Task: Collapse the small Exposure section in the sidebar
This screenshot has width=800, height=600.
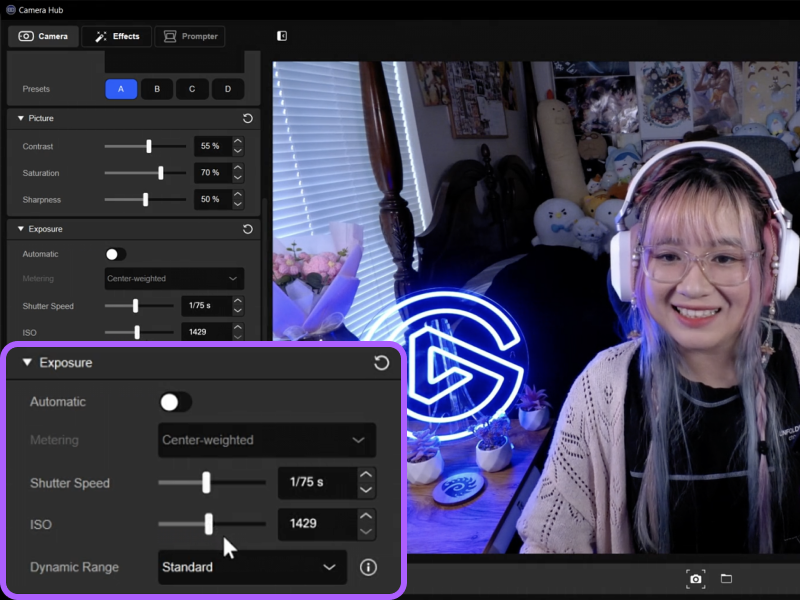Action: coord(20,229)
